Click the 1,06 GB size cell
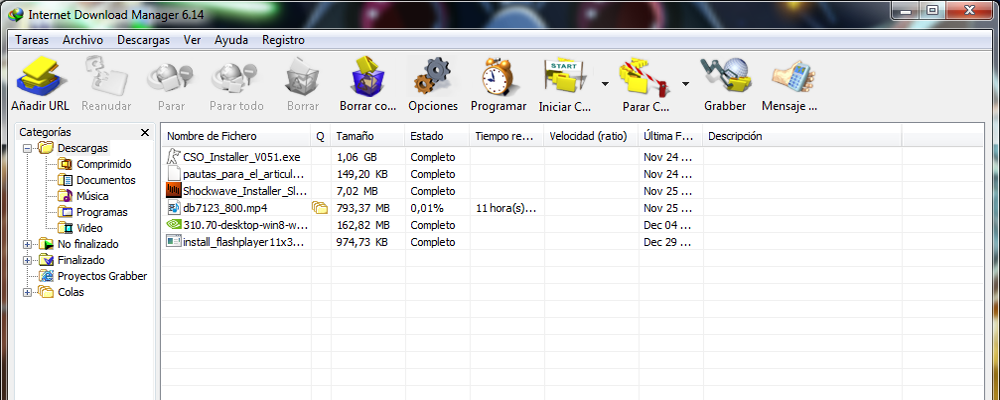 click(x=356, y=156)
